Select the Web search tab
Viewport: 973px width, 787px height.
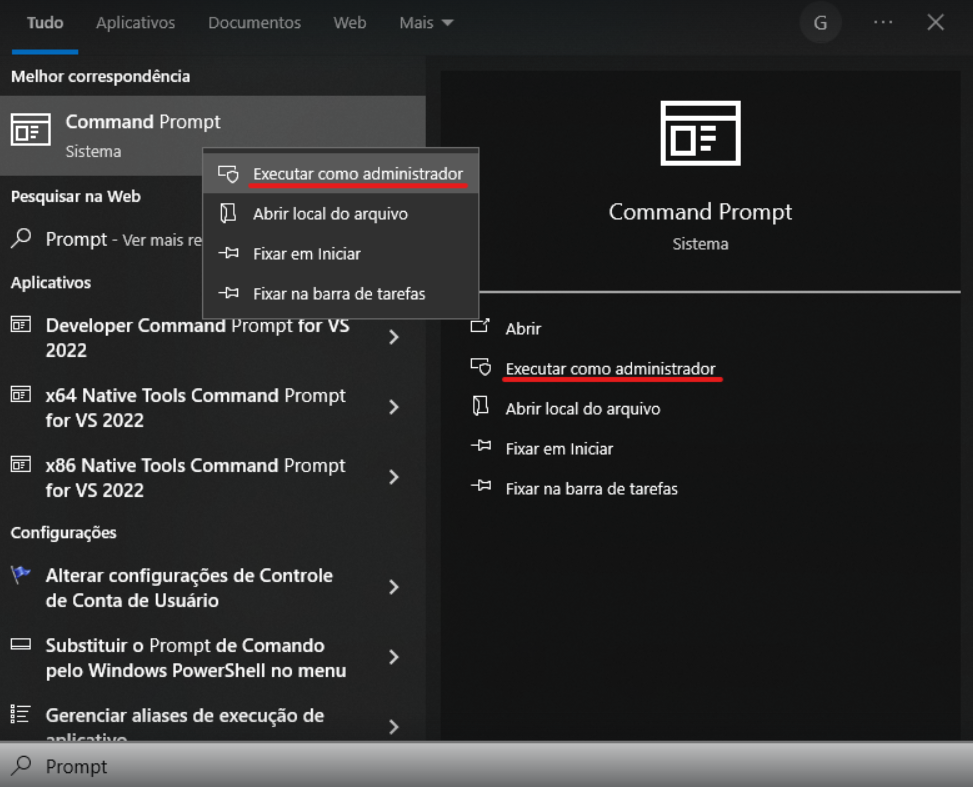click(349, 23)
